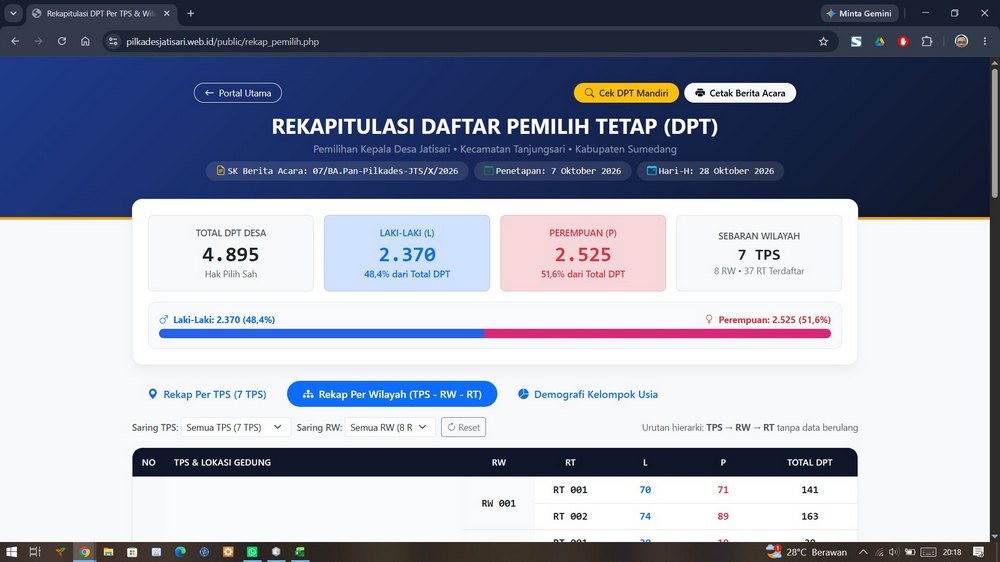Screen dimensions: 1000x562
Task: Open the Chrome profile avatar
Action: pyautogui.click(x=961, y=41)
